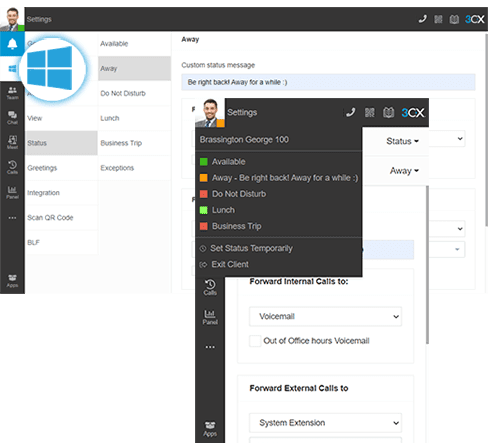
Task: Open the phonebook icon in back window header
Action: [454, 19]
